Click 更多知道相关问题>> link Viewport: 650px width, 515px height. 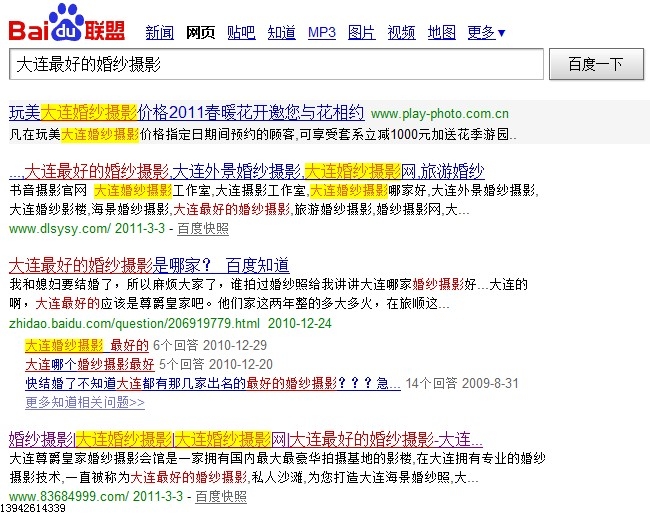[x=85, y=402]
